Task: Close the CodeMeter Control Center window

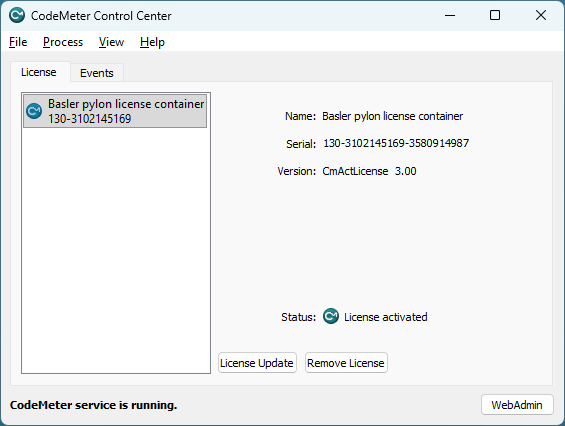Action: point(541,15)
